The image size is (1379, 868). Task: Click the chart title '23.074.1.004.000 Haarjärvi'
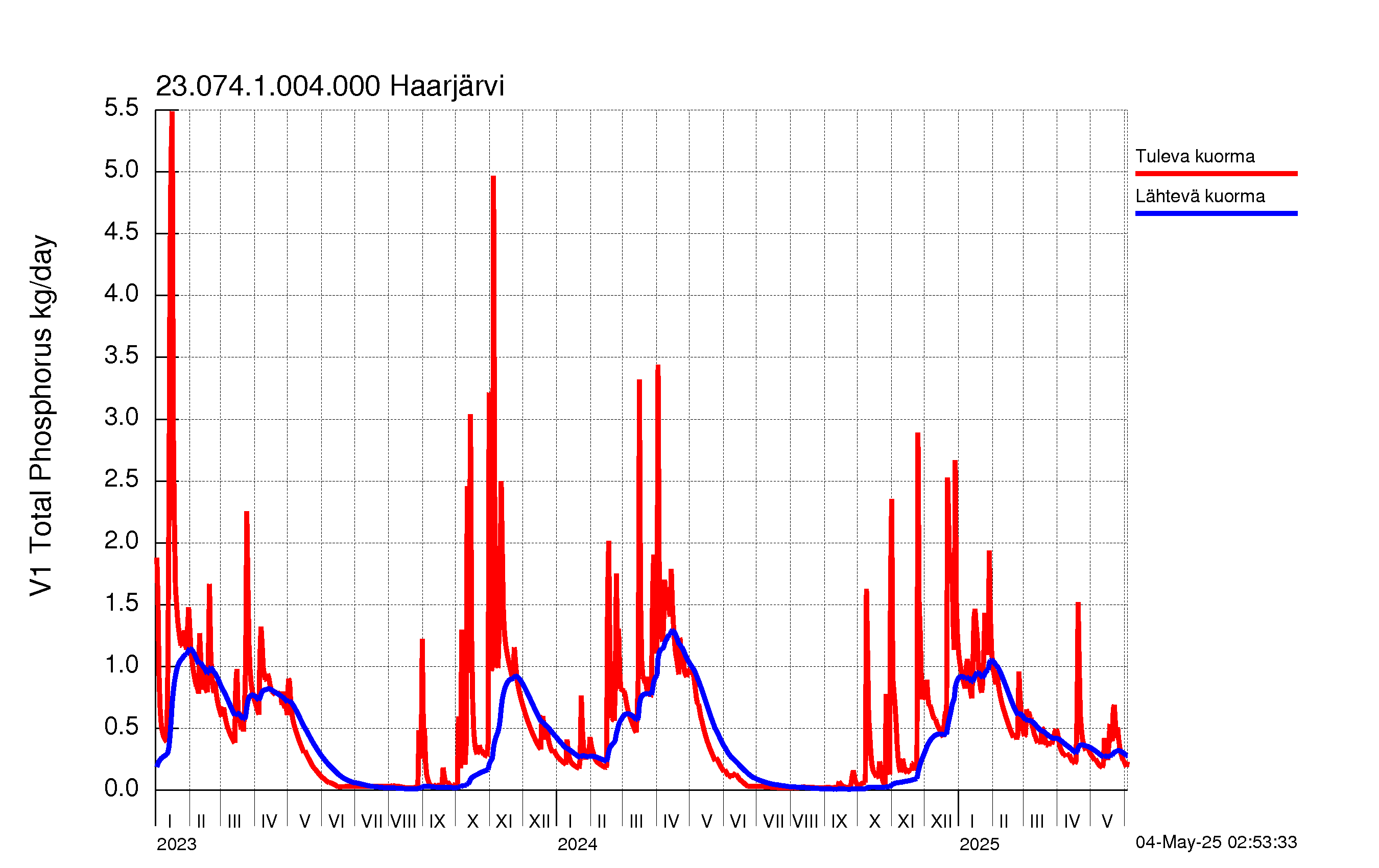point(330,86)
